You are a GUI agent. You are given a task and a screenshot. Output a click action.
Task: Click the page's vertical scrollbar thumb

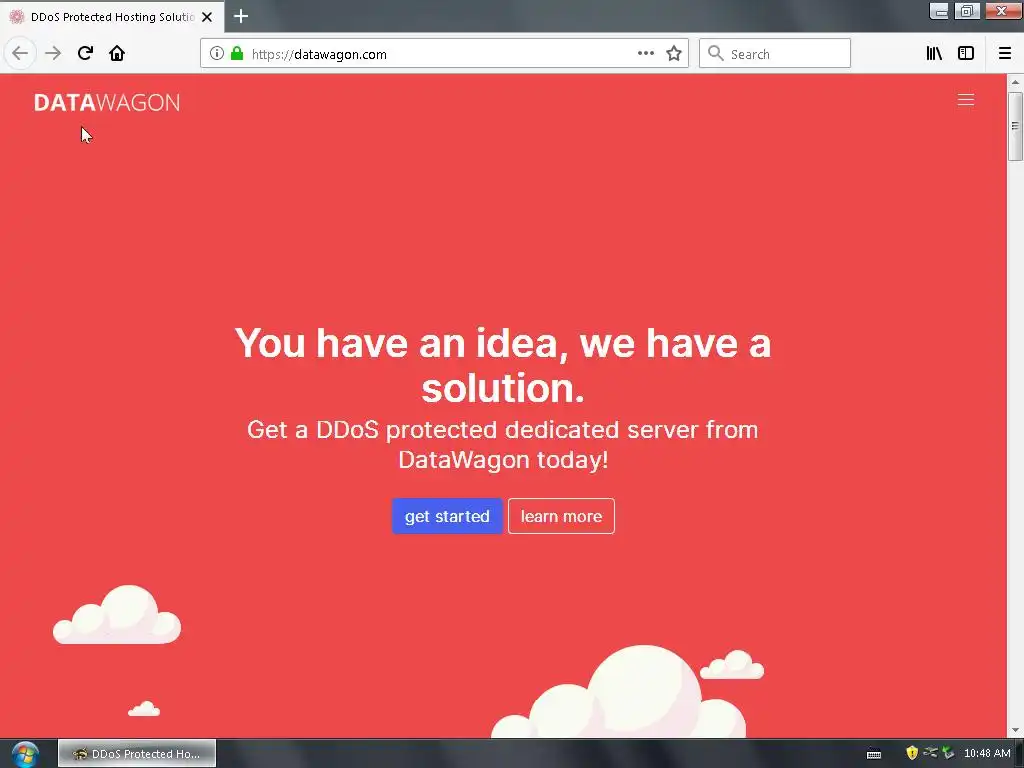(x=1015, y=126)
